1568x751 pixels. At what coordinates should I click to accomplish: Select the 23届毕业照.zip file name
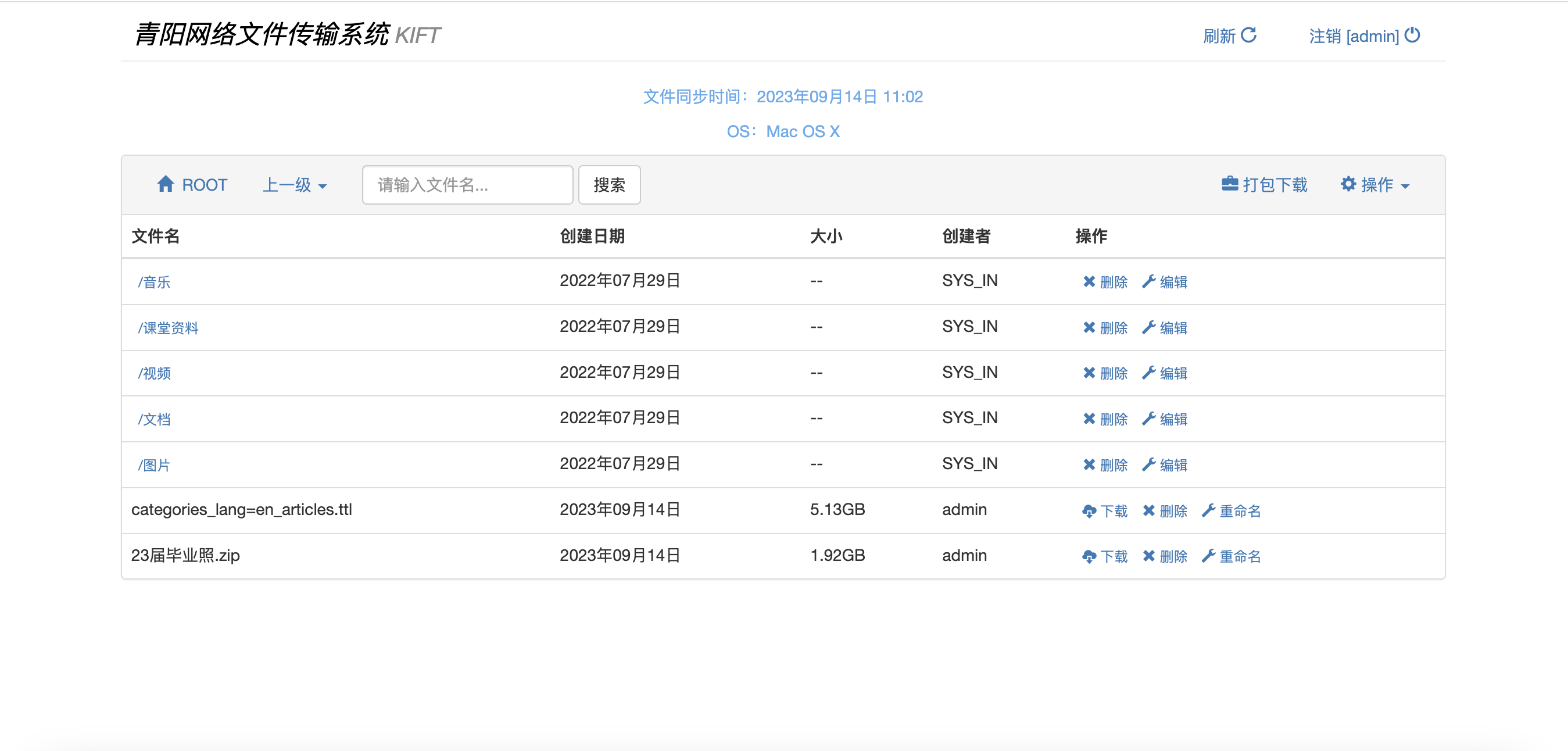185,556
